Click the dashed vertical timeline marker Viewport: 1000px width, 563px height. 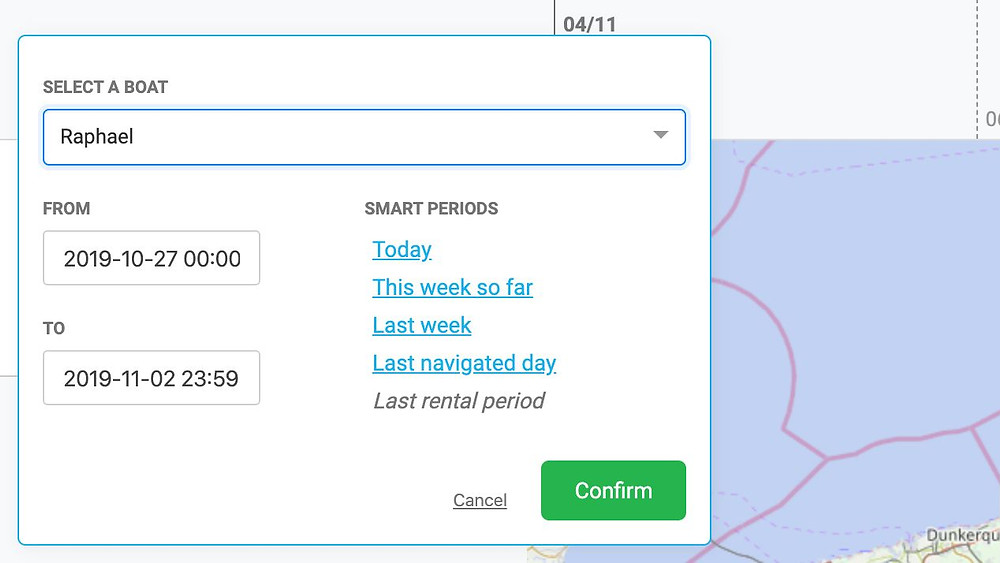point(977,69)
